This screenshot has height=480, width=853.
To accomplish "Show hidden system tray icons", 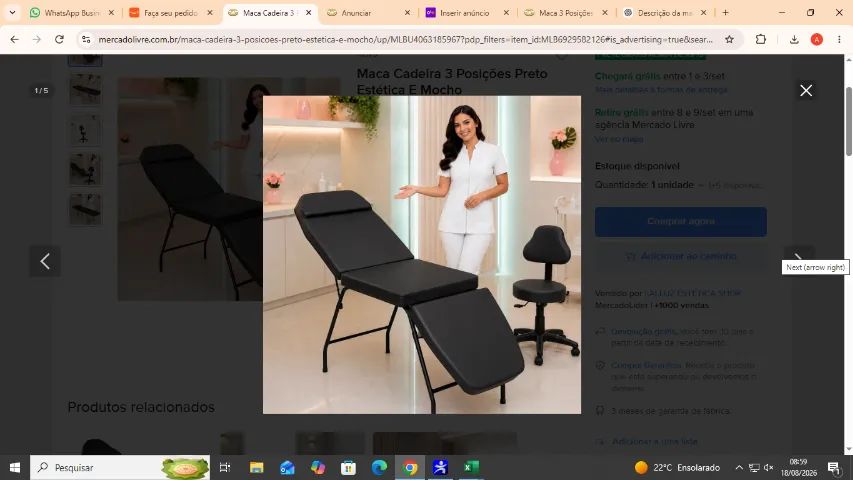I will tap(739, 467).
